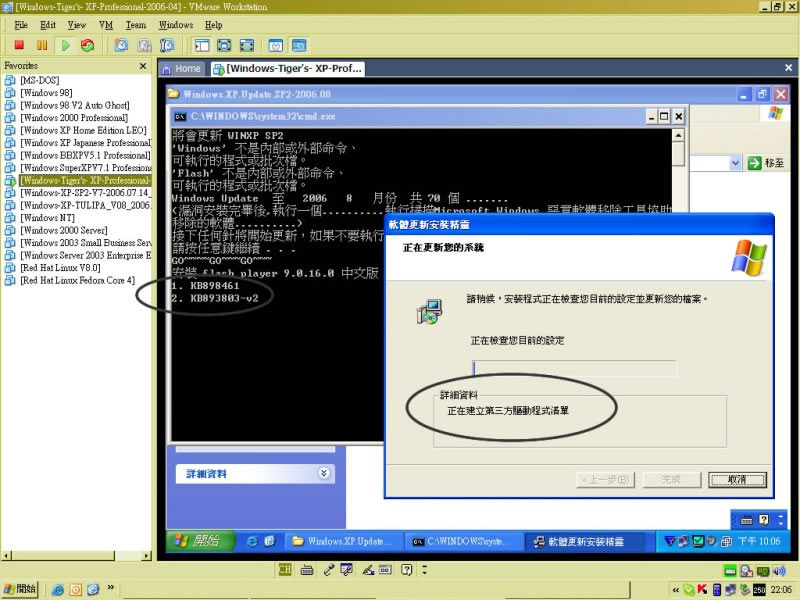Select [Windows SuperXPV7.1 Professional] favorite
This screenshot has height=600, width=800.
[78, 168]
